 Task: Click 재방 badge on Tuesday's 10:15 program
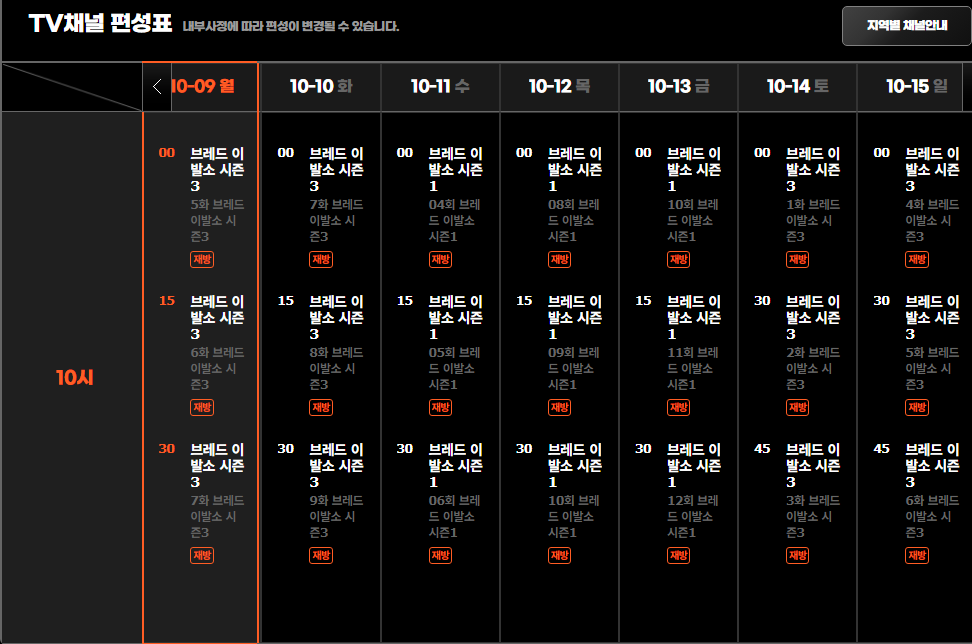coord(321,408)
